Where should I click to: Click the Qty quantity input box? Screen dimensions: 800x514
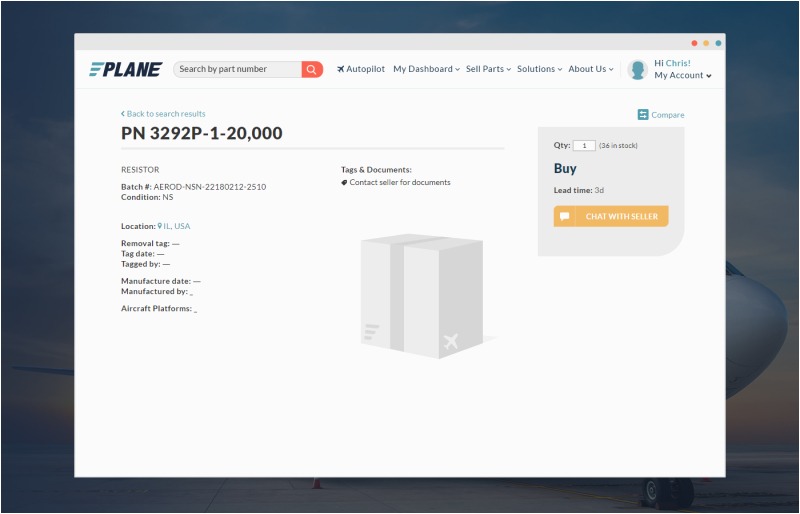point(584,146)
